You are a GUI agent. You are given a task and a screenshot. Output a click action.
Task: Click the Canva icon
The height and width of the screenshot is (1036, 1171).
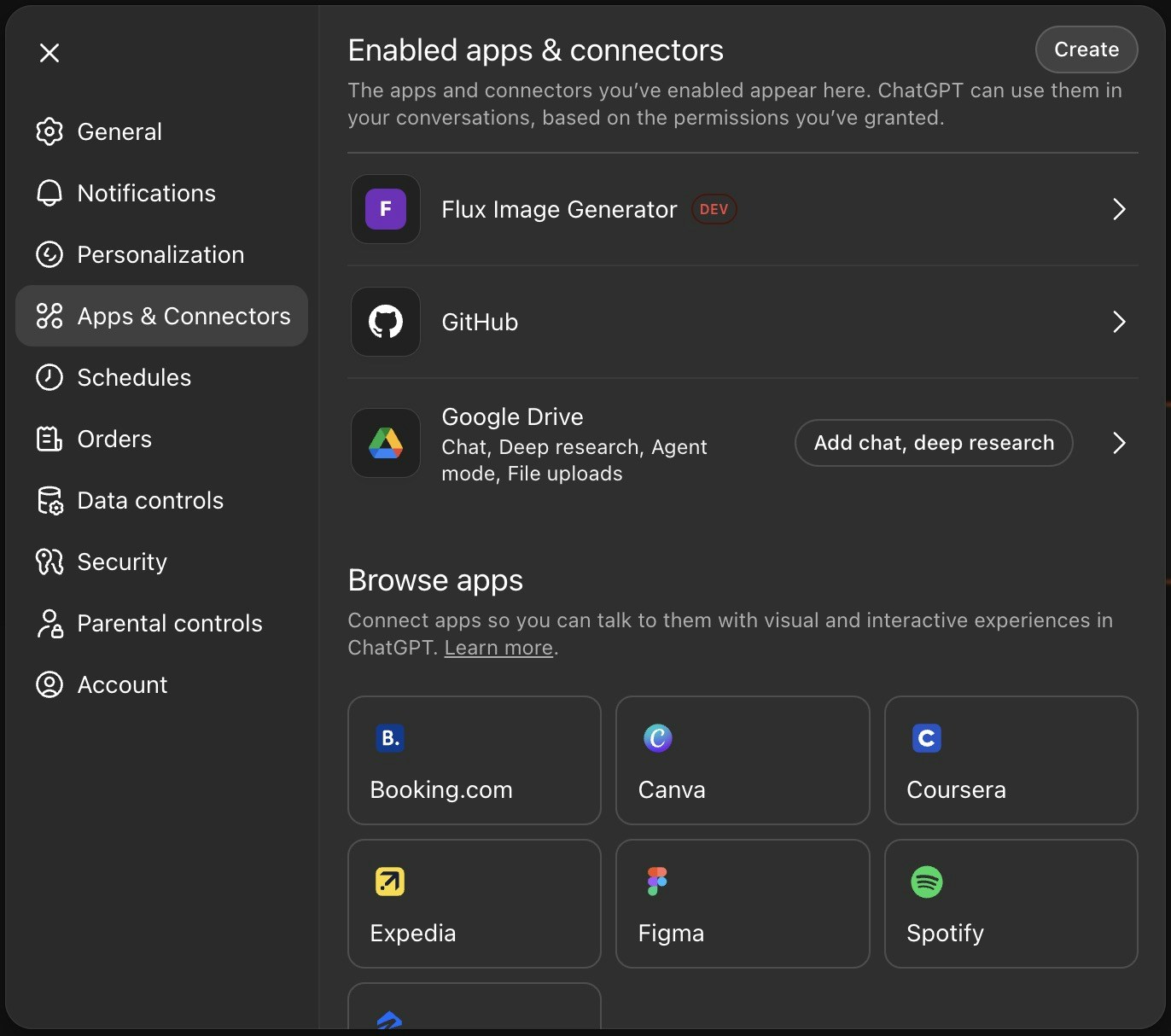(x=657, y=738)
